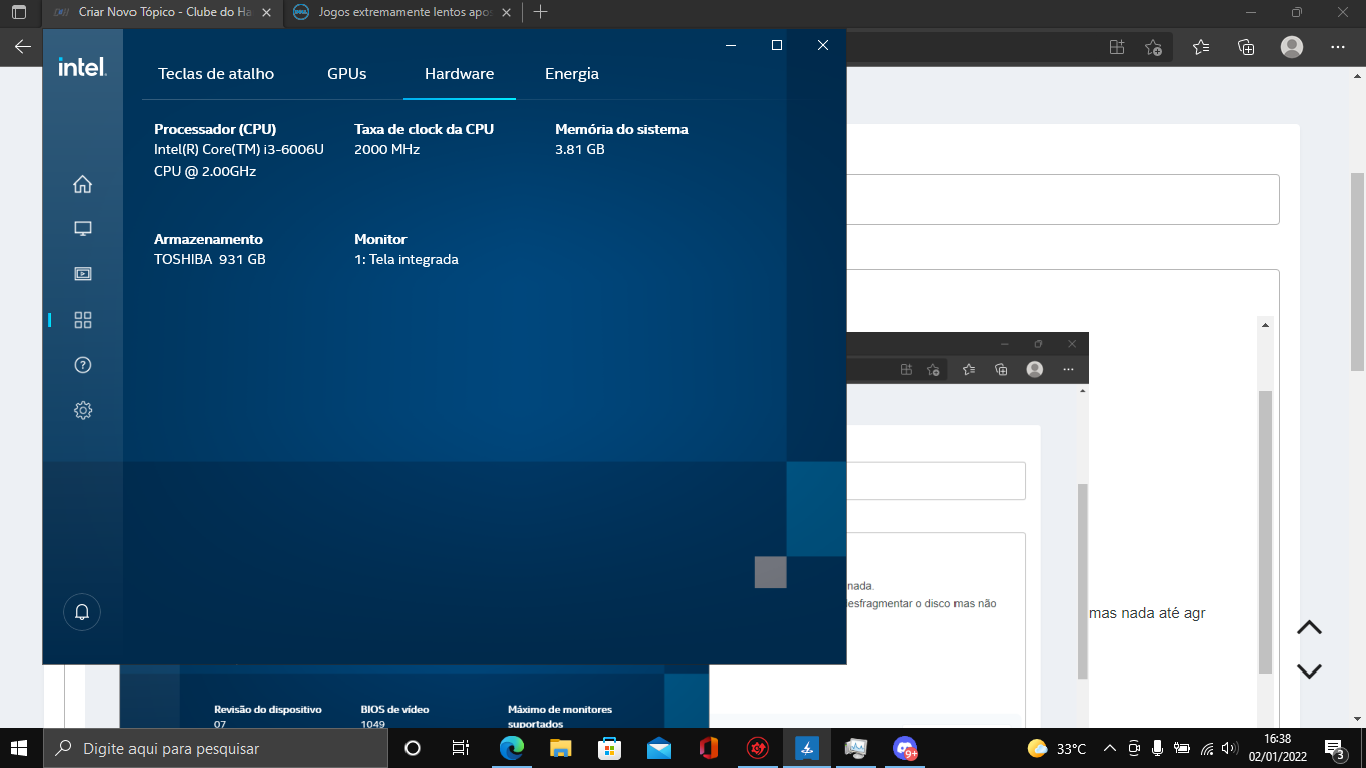Open the Video section in Intel sidebar
Viewport: 1366px width, 768px height.
pyautogui.click(x=83, y=274)
